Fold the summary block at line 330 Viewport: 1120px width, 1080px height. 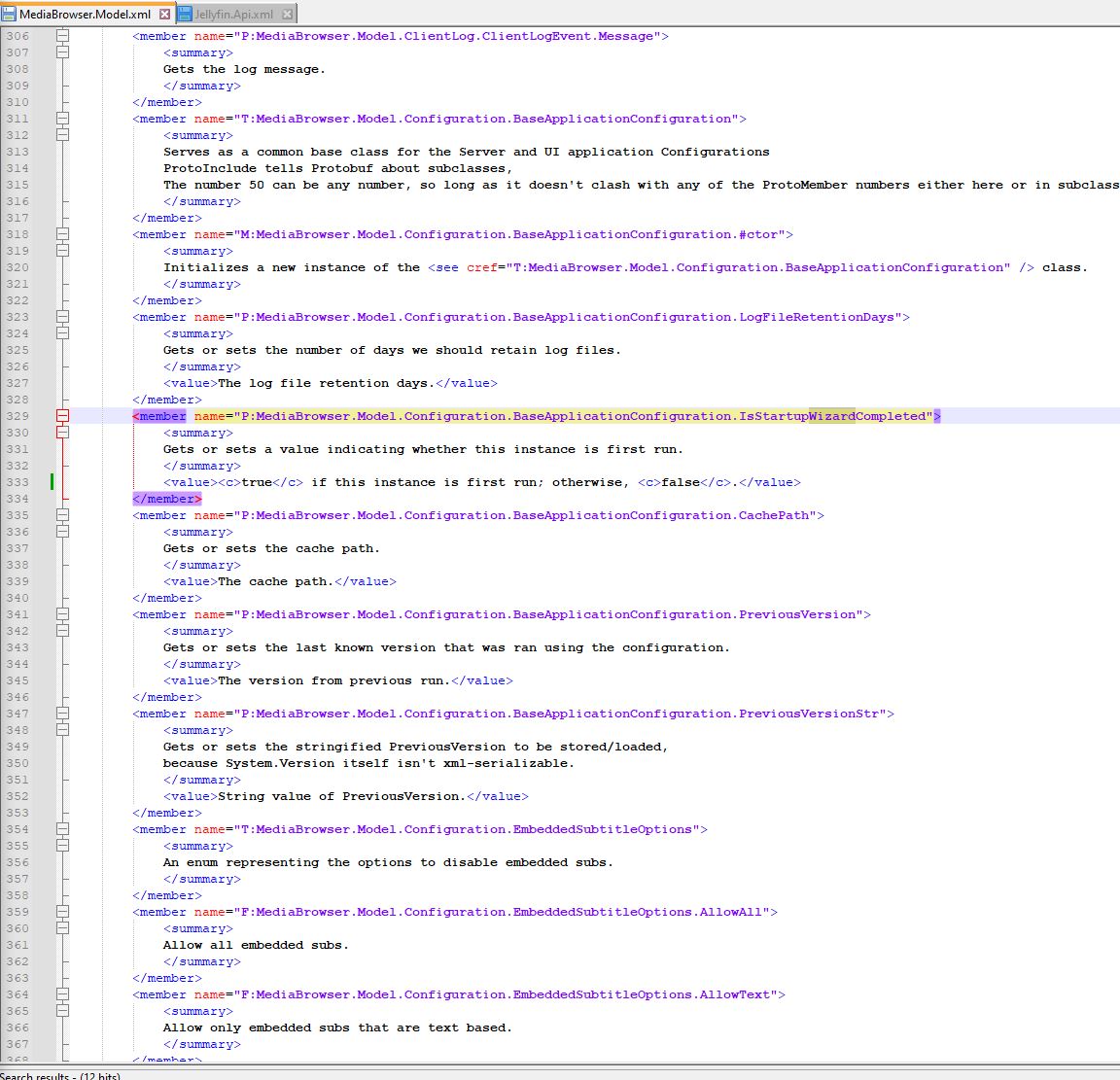point(63,433)
